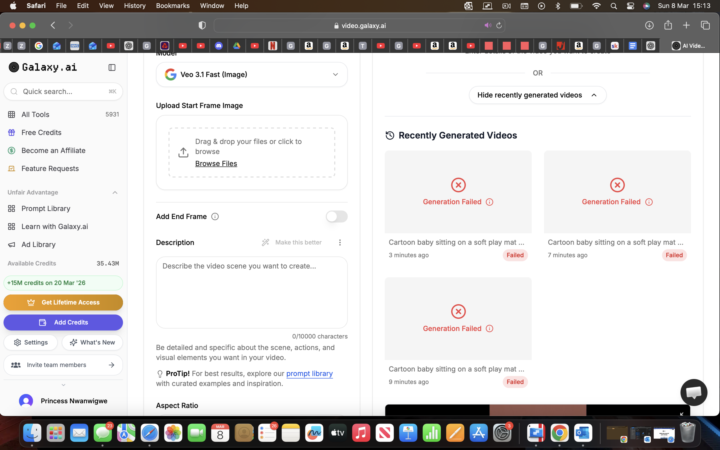Image resolution: width=720 pixels, height=450 pixels.
Task: Open Free Credits page
Action: (x=63, y=132)
